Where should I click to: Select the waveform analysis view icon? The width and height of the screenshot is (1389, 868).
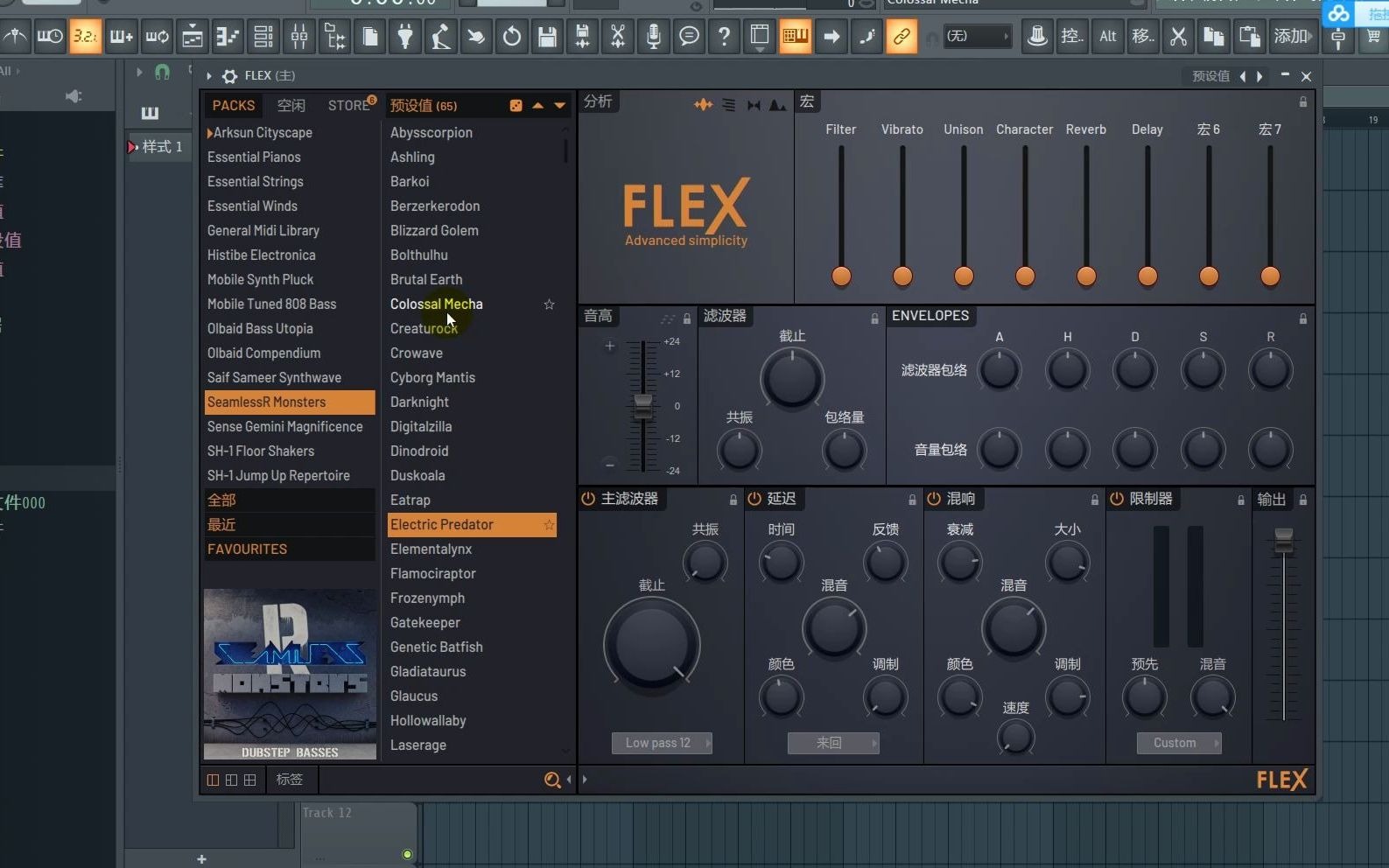click(x=703, y=105)
